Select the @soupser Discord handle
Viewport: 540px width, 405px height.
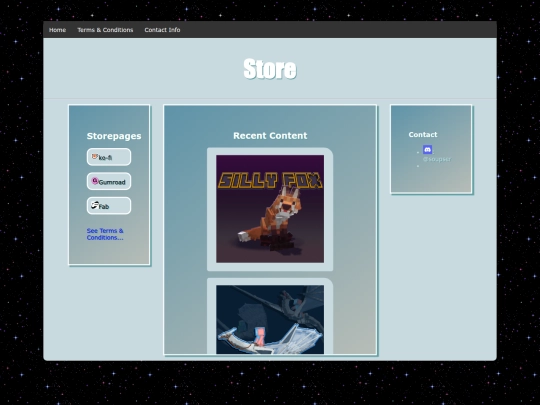[x=437, y=159]
